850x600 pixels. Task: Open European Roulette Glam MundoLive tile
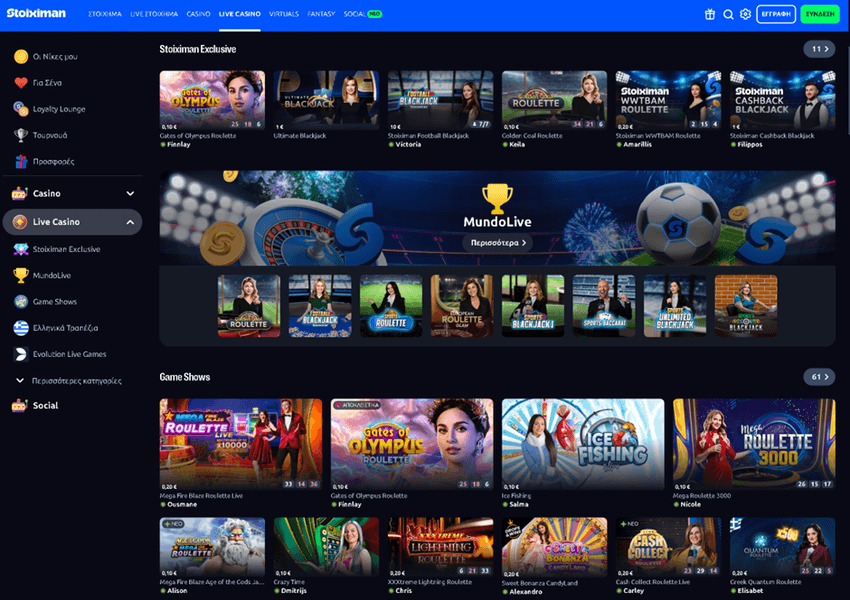[462, 306]
